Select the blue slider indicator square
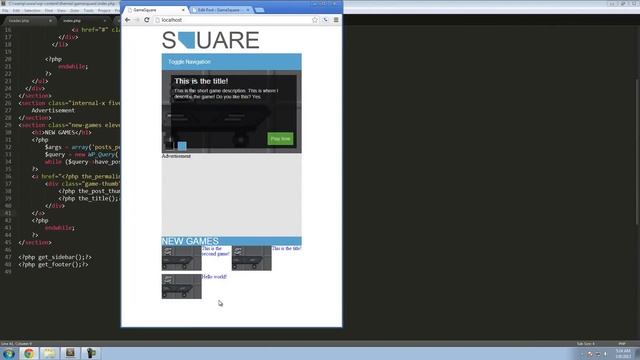Screen dimensions: 640x360 click(182, 146)
